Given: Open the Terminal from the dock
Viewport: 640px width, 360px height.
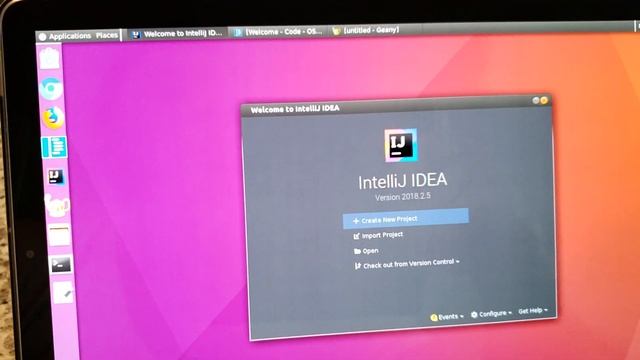Looking at the screenshot, I should click(x=61, y=265).
